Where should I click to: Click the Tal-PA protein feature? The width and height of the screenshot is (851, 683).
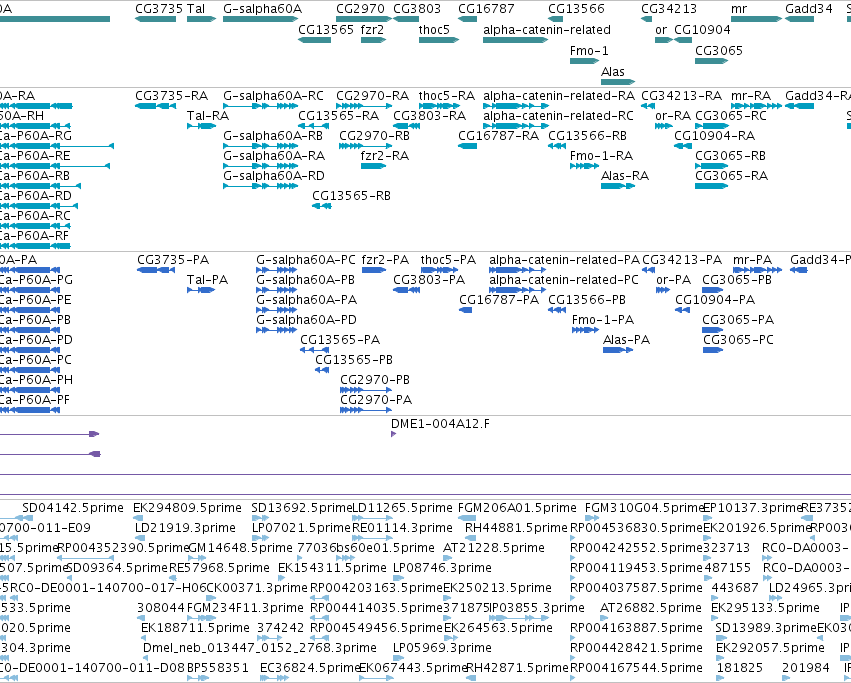click(201, 290)
